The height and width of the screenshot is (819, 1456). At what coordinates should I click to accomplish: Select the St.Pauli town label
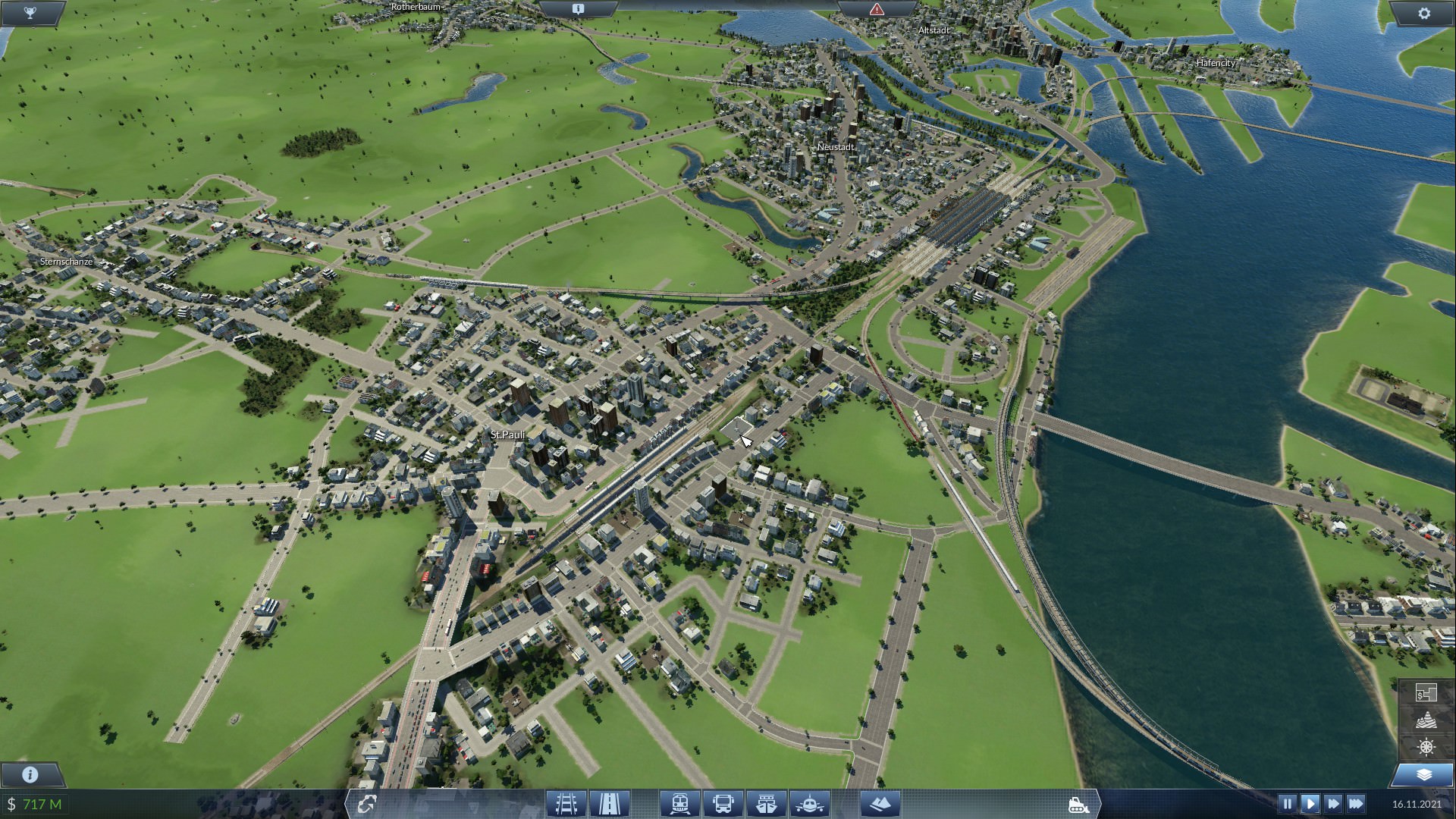[507, 435]
